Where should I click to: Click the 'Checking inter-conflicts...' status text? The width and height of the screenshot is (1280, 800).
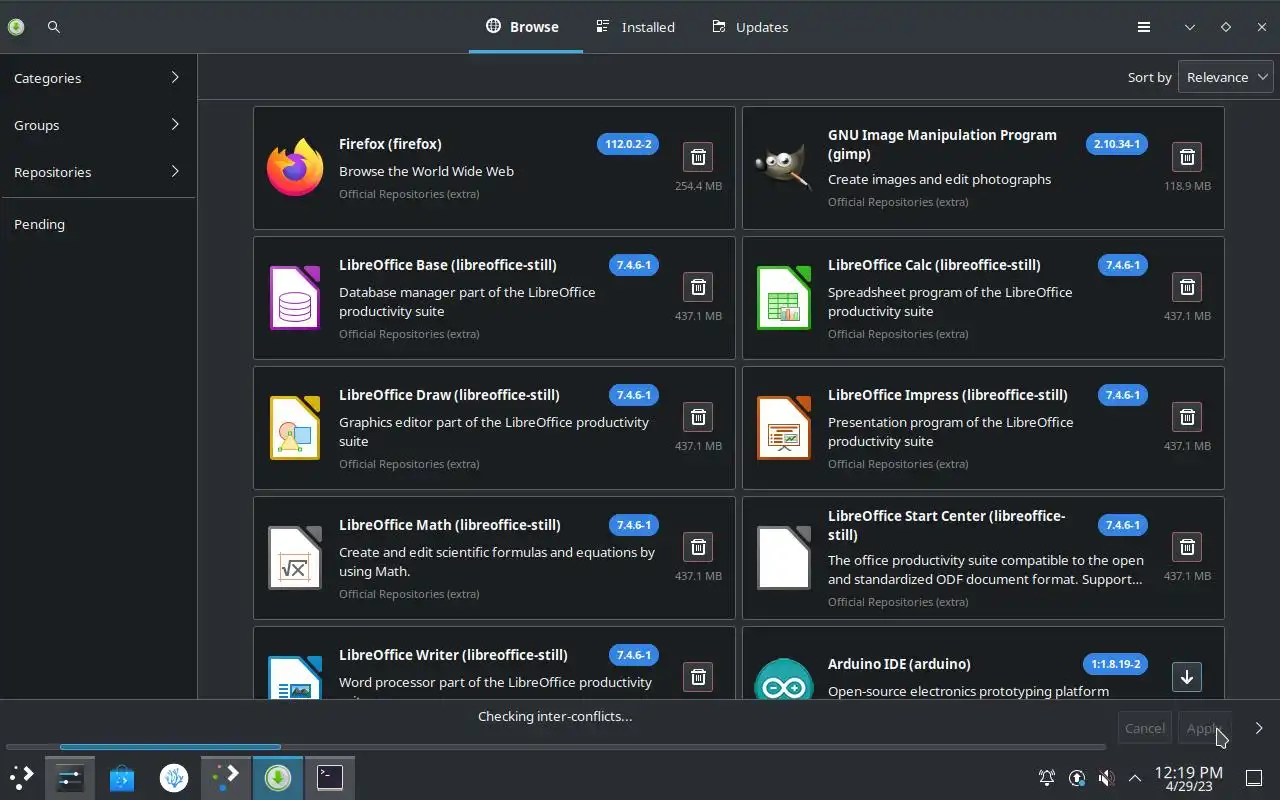click(555, 716)
